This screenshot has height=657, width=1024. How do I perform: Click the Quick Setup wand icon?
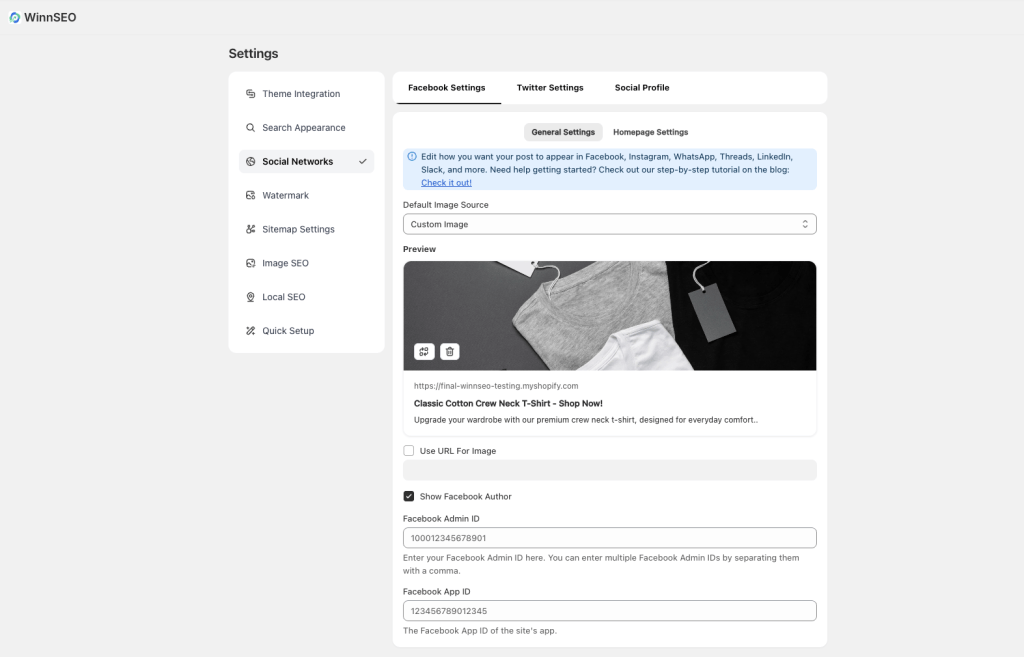click(x=250, y=331)
